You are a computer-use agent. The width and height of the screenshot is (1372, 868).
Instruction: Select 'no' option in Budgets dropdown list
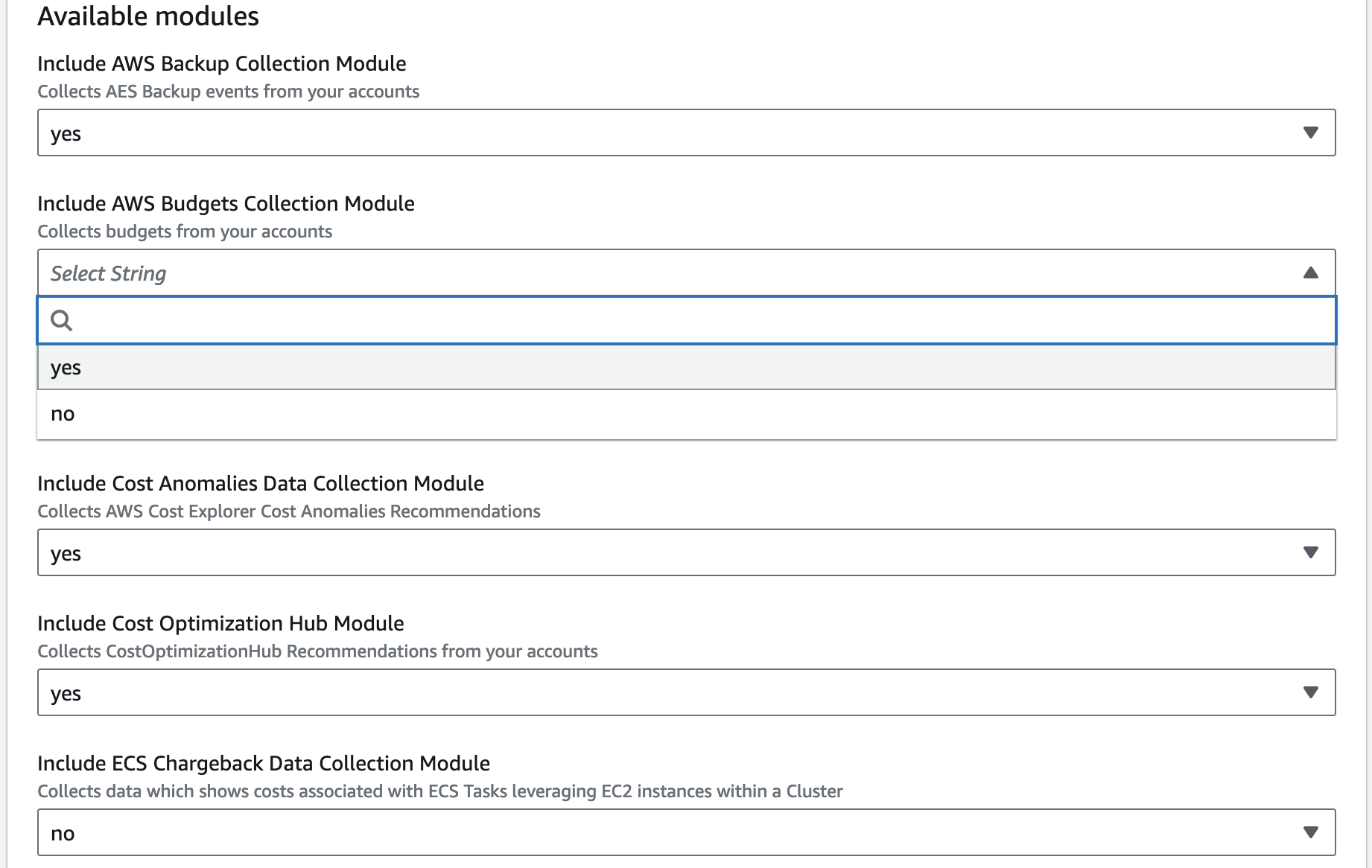coord(686,414)
